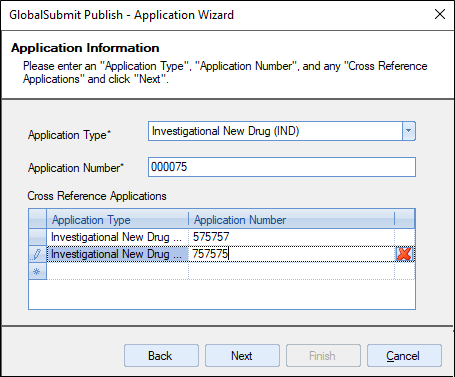The height and width of the screenshot is (377, 455).
Task: Click the empty new-row Application Number cell
Action: click(291, 271)
